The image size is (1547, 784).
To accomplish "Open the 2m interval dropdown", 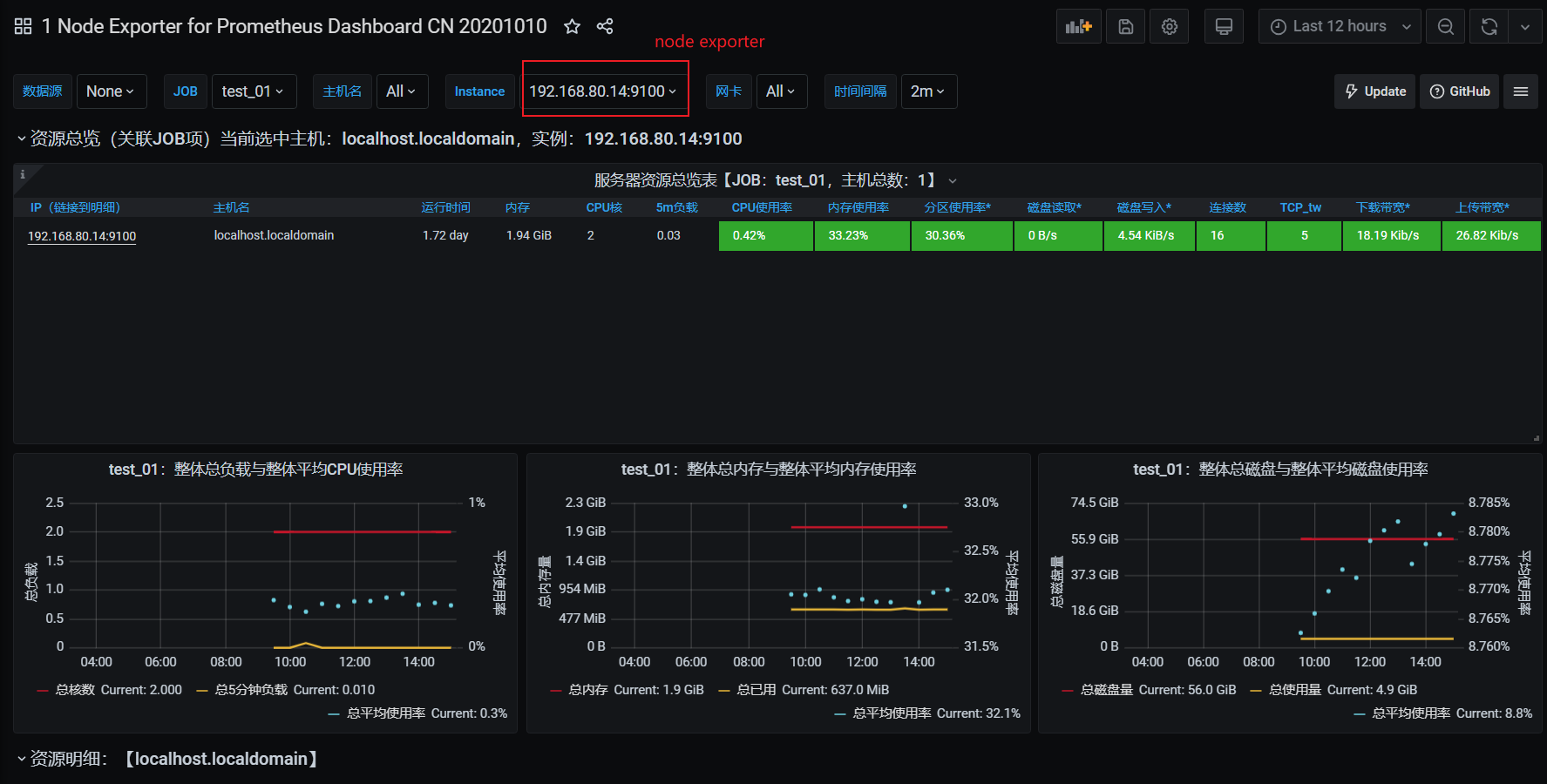I will click(x=929, y=91).
